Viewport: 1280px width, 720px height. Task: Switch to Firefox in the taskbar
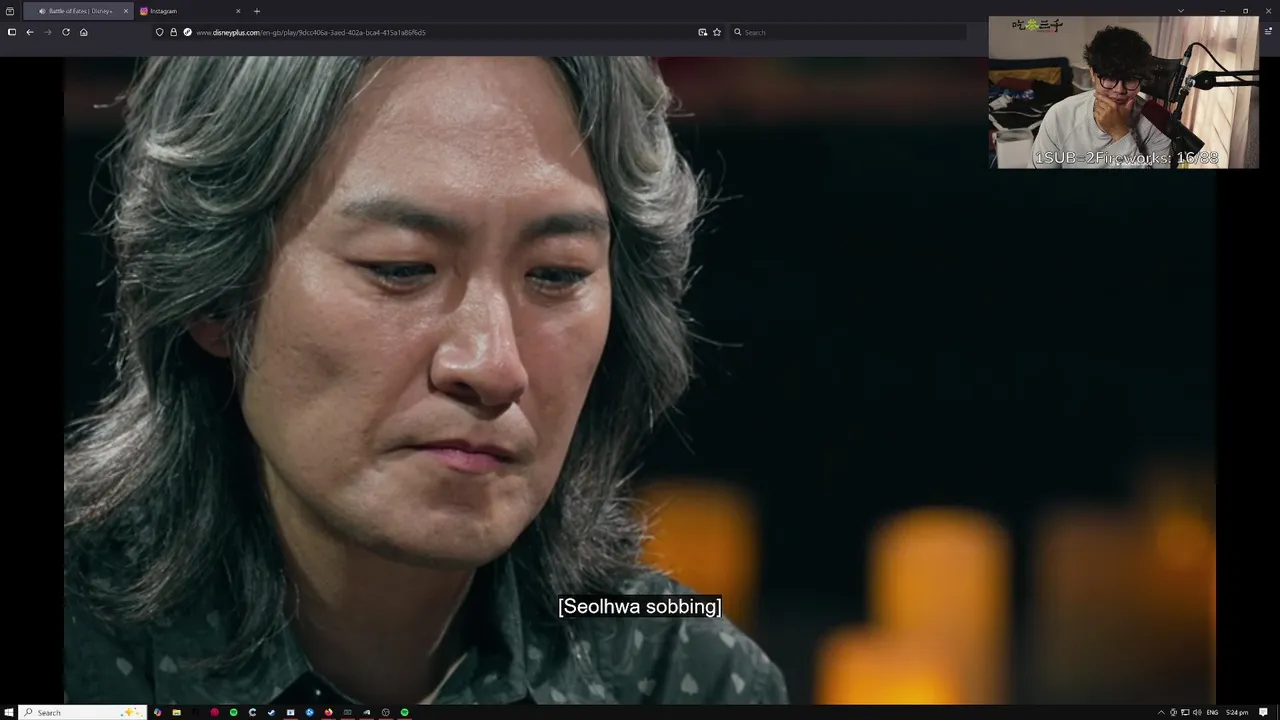pyautogui.click(x=328, y=712)
